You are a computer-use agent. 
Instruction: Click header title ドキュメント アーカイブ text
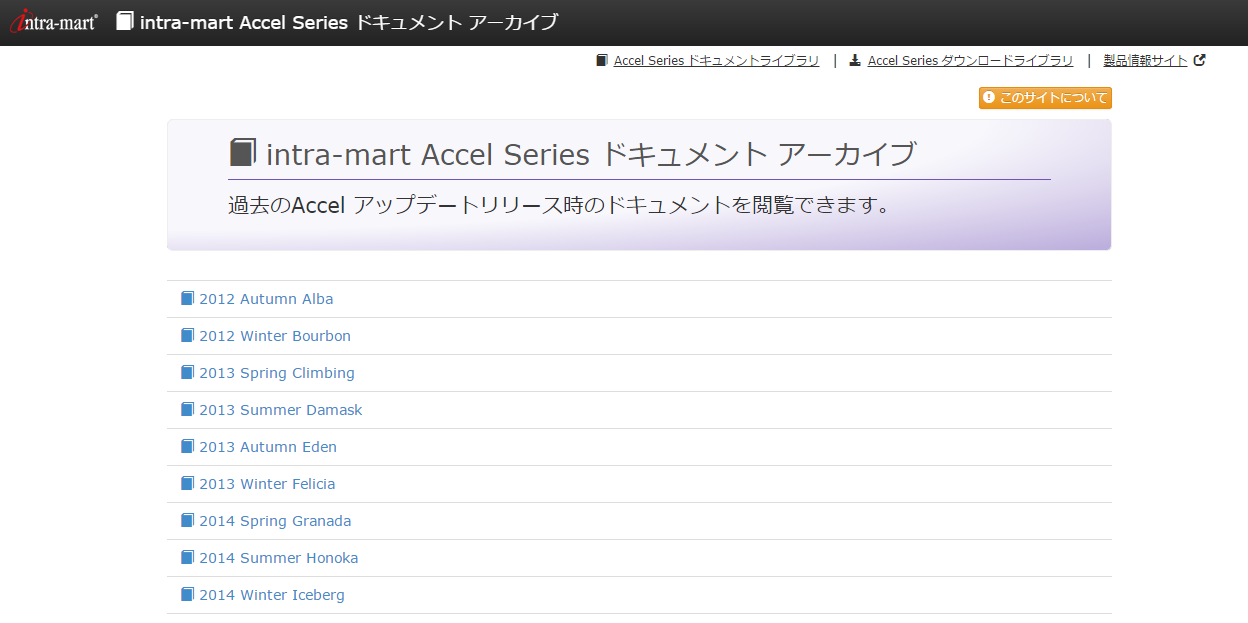457,22
